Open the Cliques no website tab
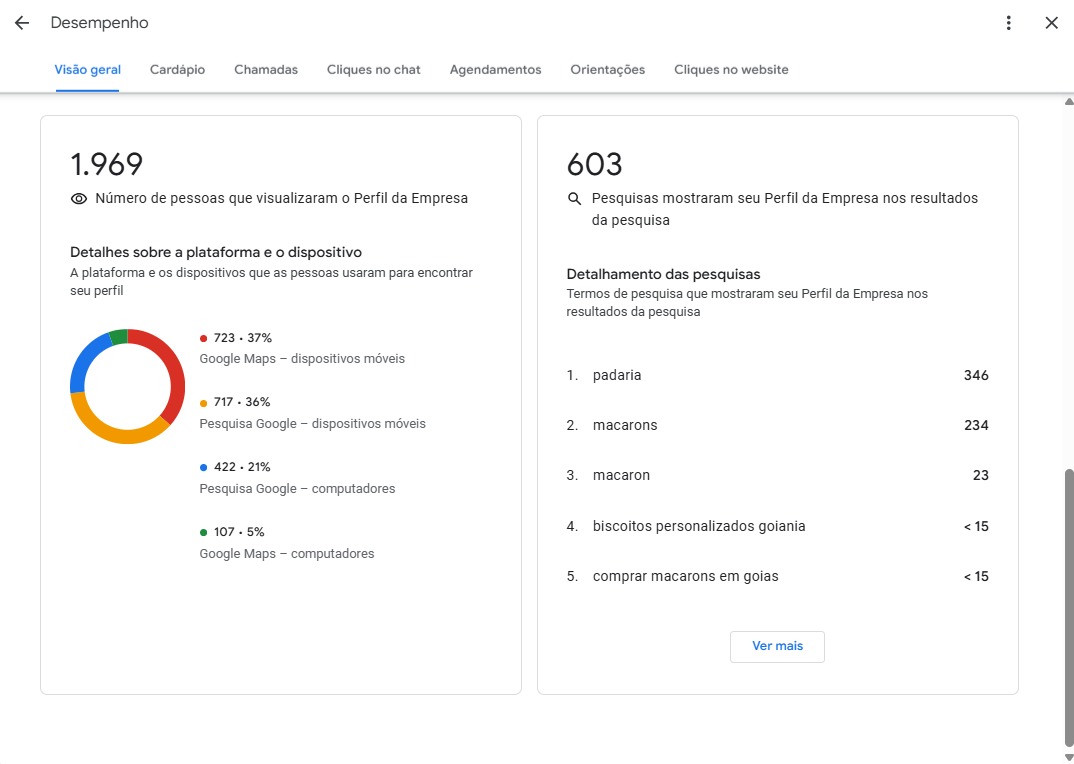The width and height of the screenshot is (1074, 764). (x=731, y=70)
